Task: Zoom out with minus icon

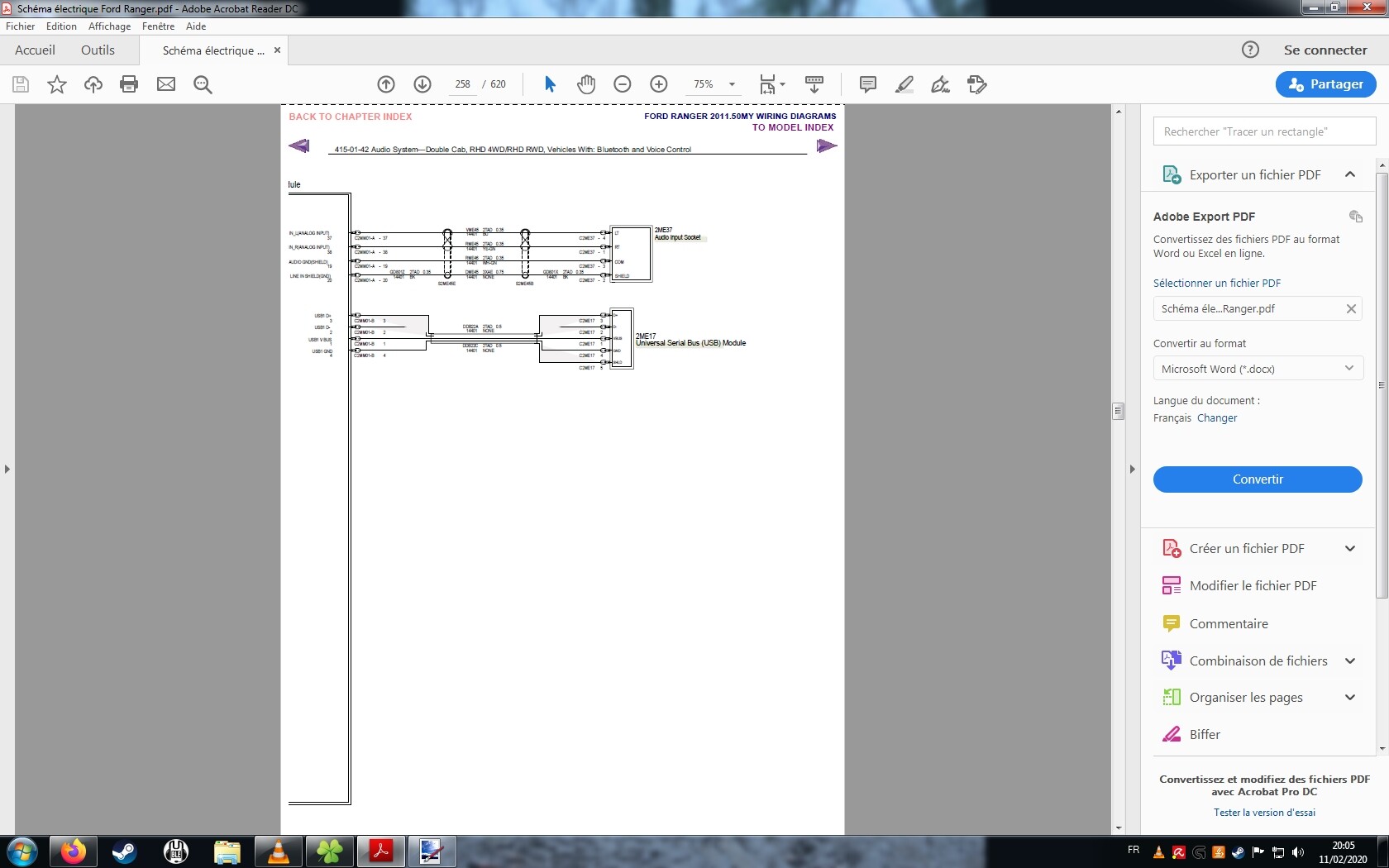Action: click(623, 84)
